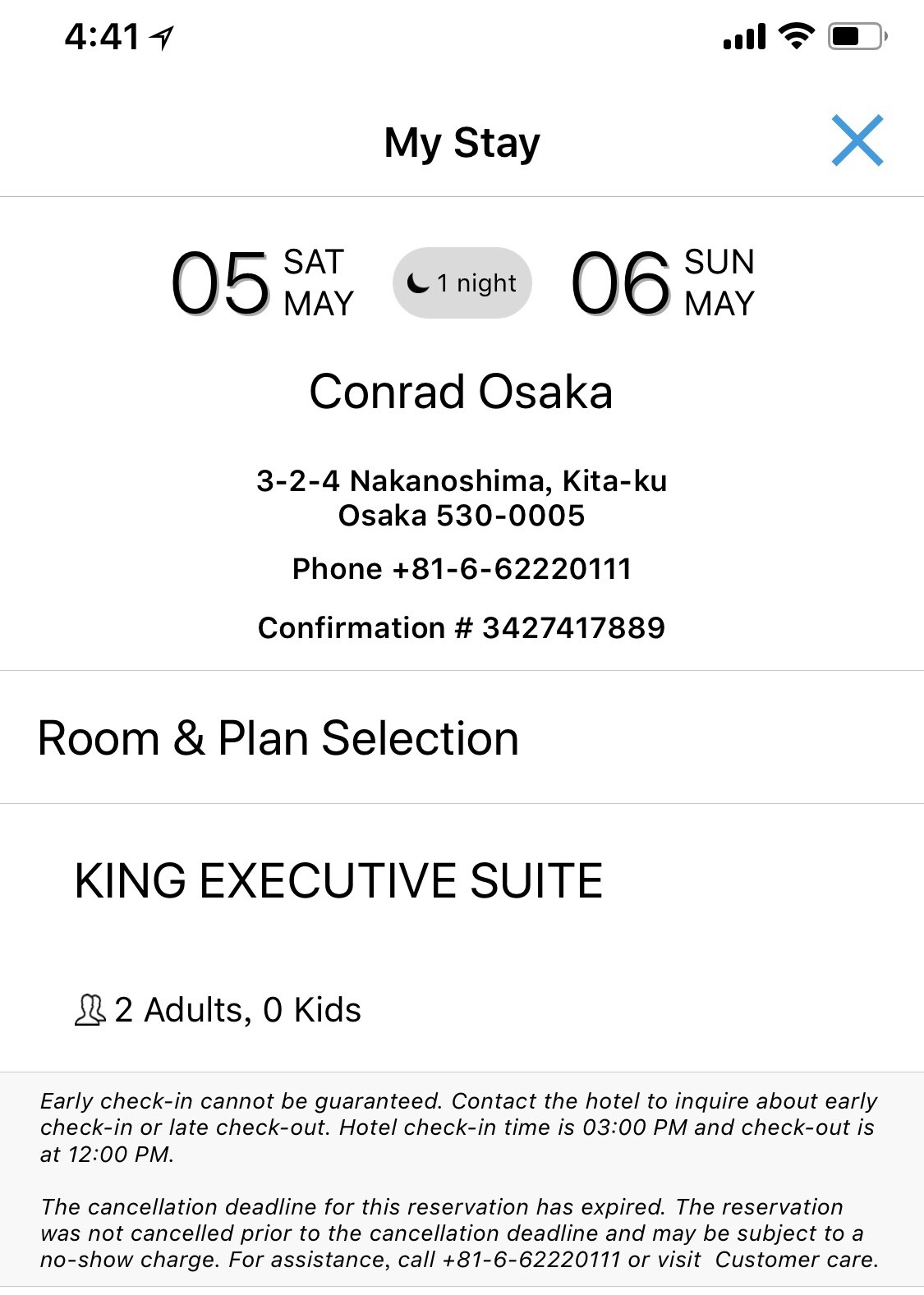The width and height of the screenshot is (924, 1295).
Task: Tap the 06 SUN MAY check-out date
Action: [662, 283]
